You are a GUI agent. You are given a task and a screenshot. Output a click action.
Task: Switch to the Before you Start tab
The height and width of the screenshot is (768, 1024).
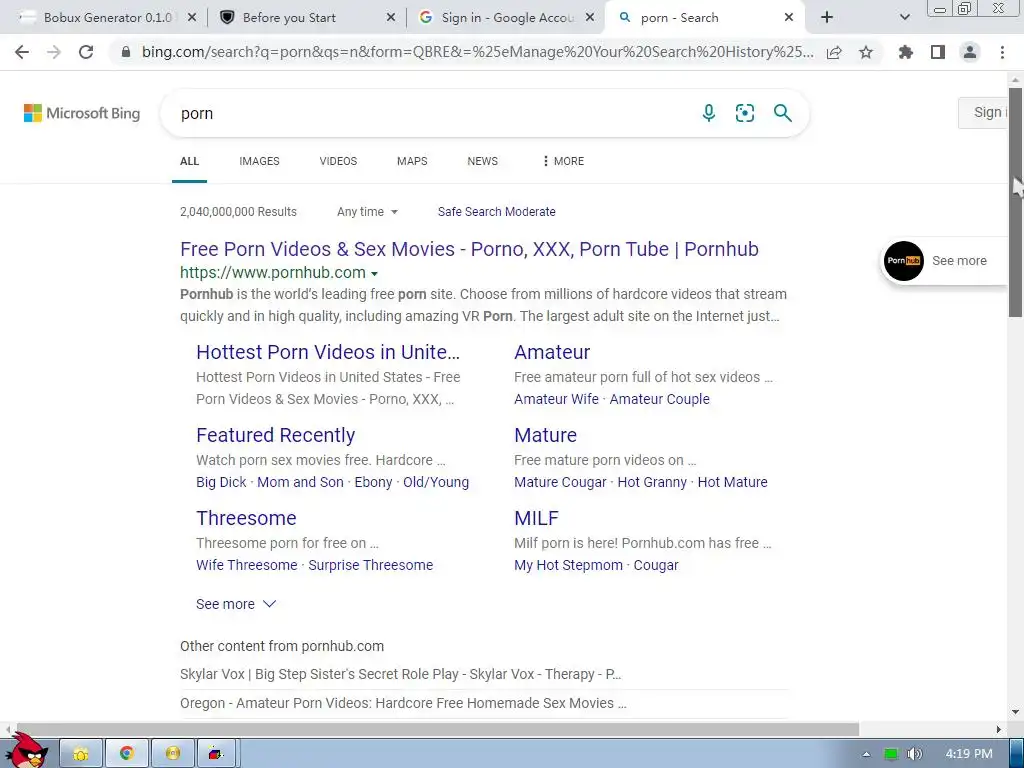(x=289, y=18)
